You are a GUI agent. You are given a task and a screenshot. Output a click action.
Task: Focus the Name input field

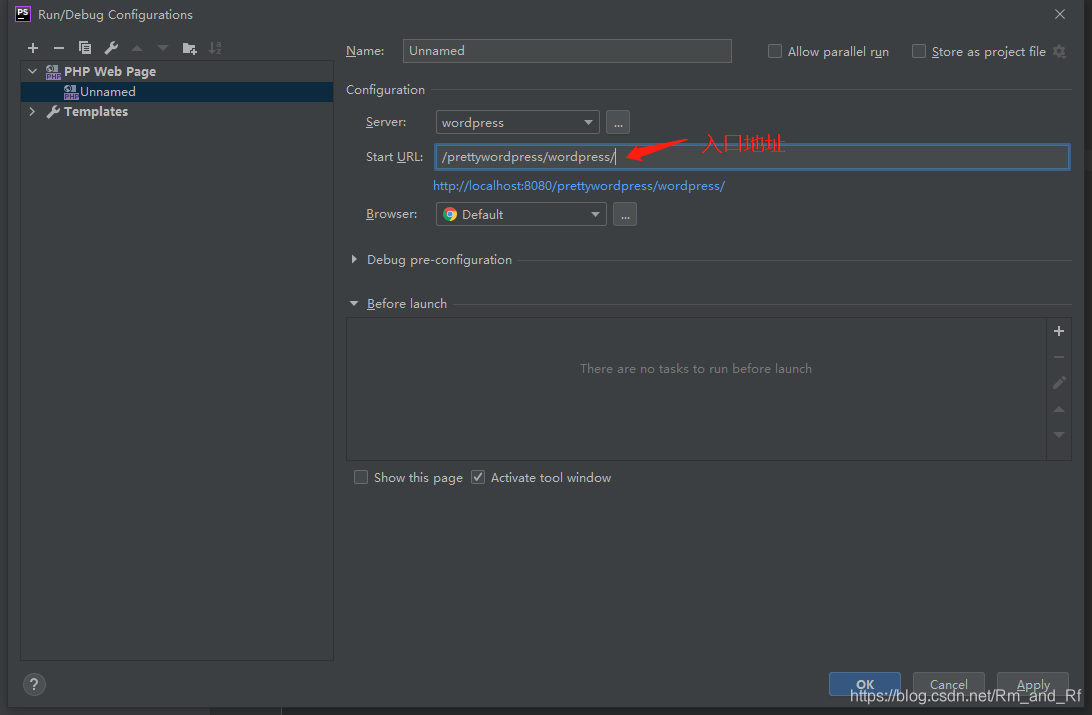(x=567, y=51)
